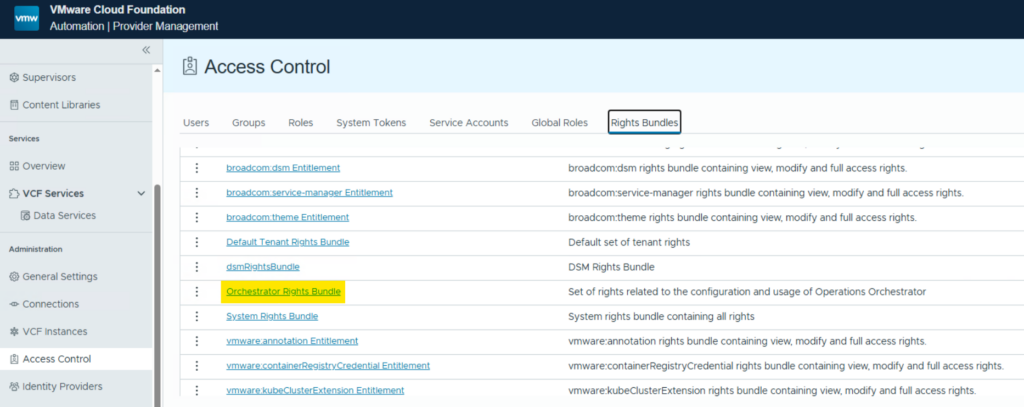Open actions menu for System Rights Bundle row

coord(197,316)
